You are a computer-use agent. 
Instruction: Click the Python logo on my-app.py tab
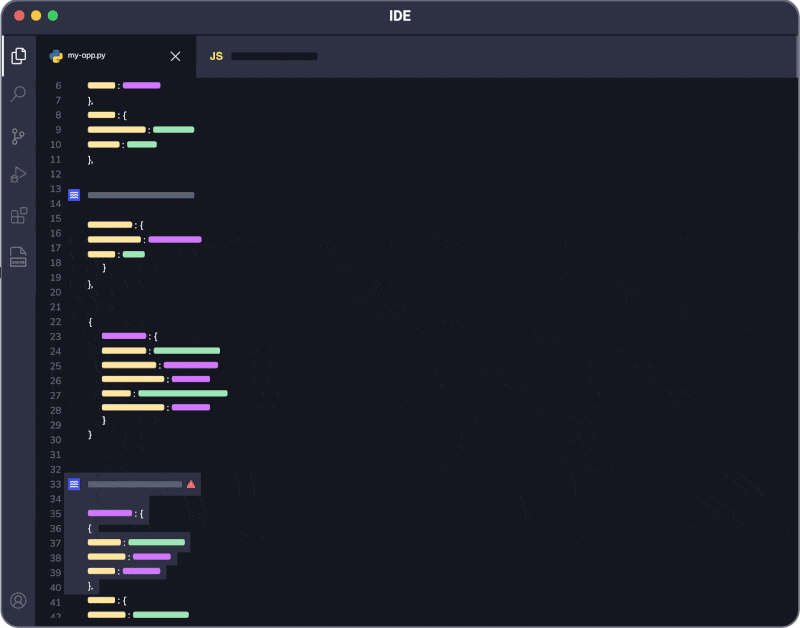[56, 56]
